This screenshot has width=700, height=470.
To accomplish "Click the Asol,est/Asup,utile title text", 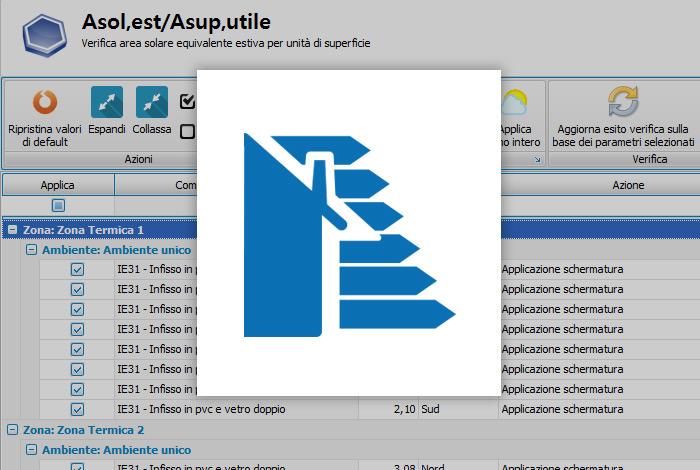I will [x=176, y=22].
